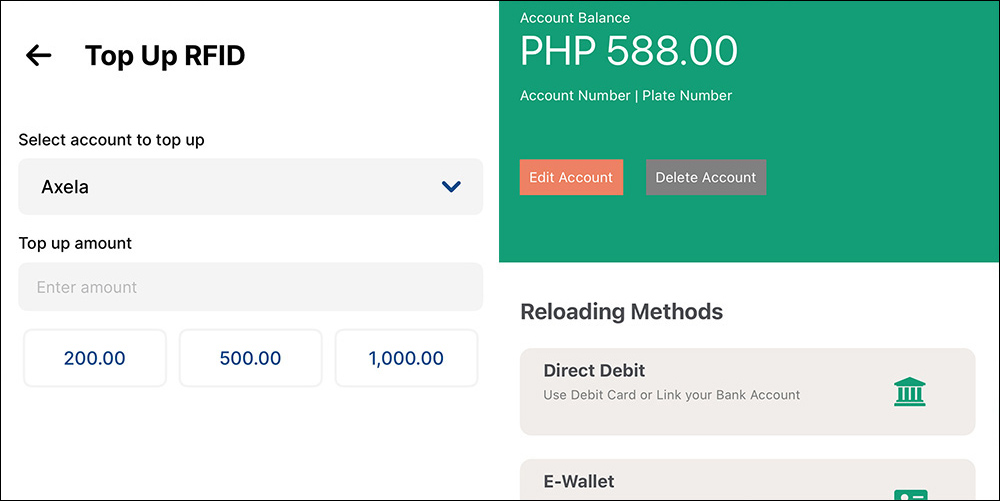Click the Top Up RFID page title
This screenshot has height=501, width=1000.
tap(165, 55)
